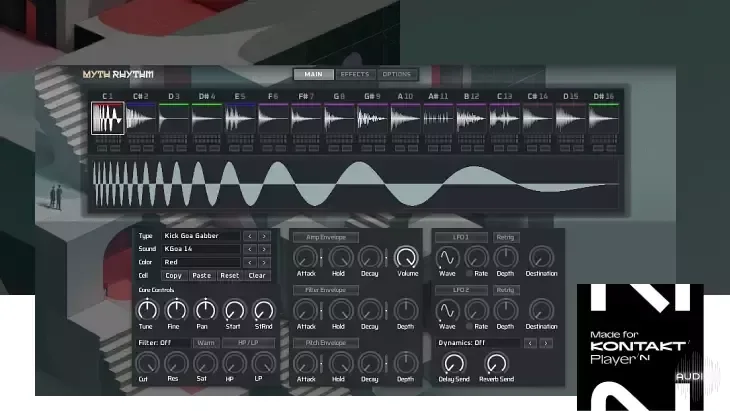Enable Retrig for LFO 2
The height and width of the screenshot is (411, 730).
tap(506, 290)
